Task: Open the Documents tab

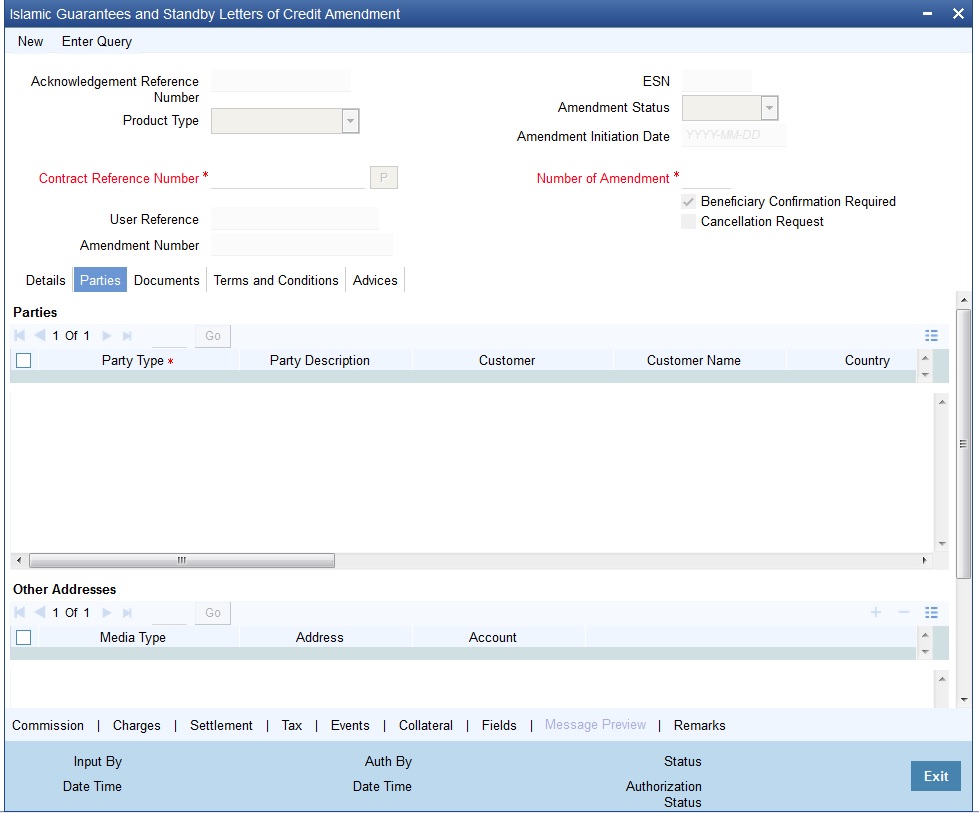Action: click(167, 280)
